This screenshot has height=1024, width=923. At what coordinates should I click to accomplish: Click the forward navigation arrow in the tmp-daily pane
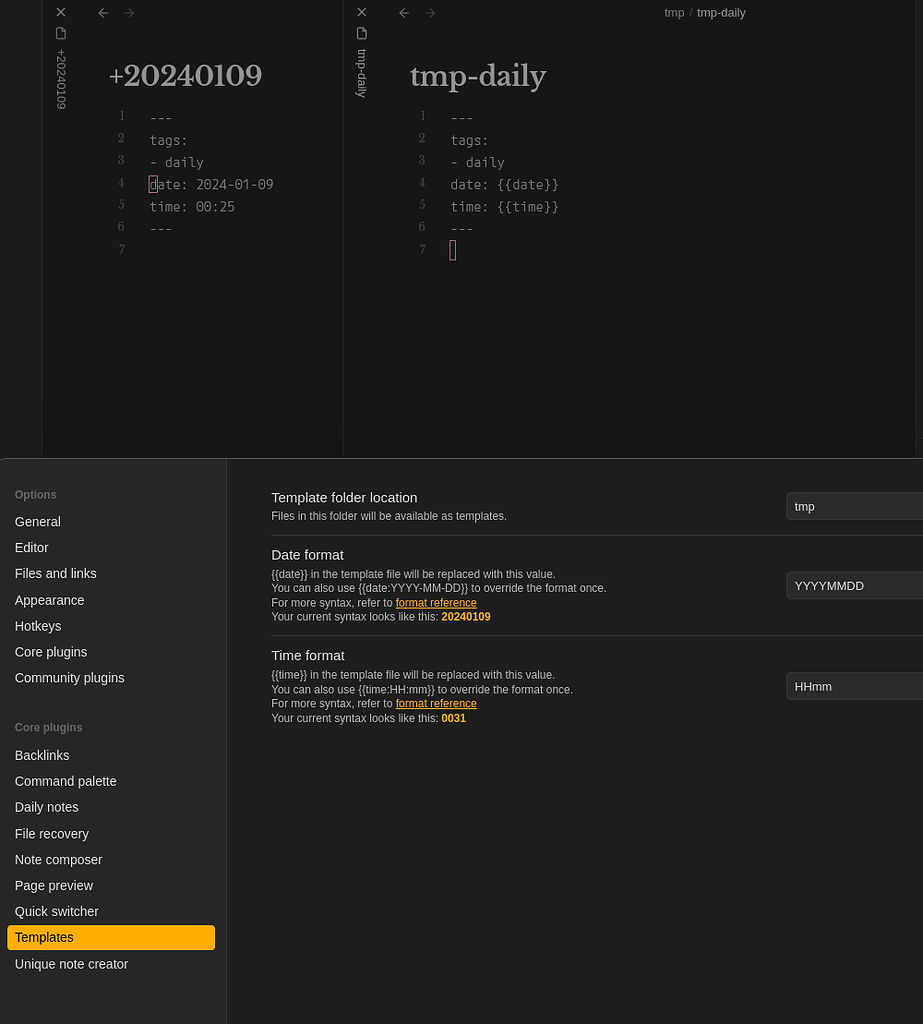pyautogui.click(x=430, y=12)
